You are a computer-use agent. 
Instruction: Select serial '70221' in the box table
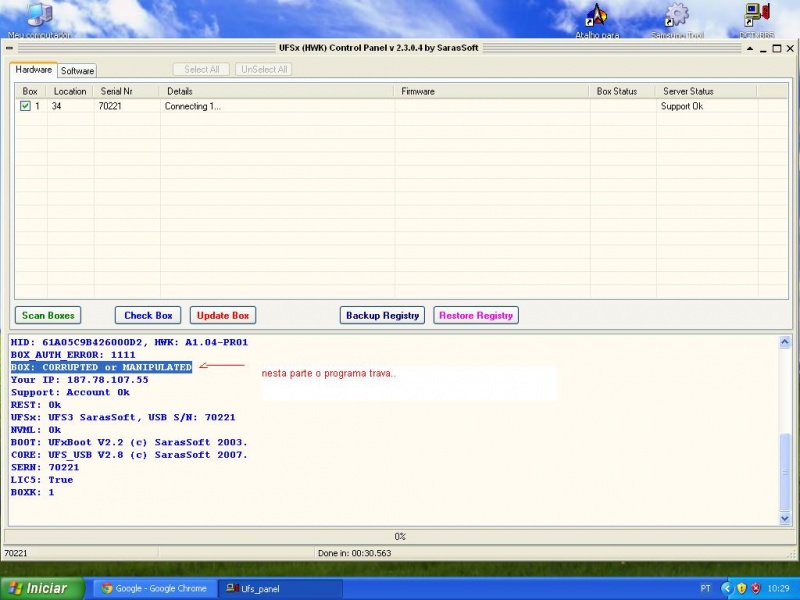[110, 106]
